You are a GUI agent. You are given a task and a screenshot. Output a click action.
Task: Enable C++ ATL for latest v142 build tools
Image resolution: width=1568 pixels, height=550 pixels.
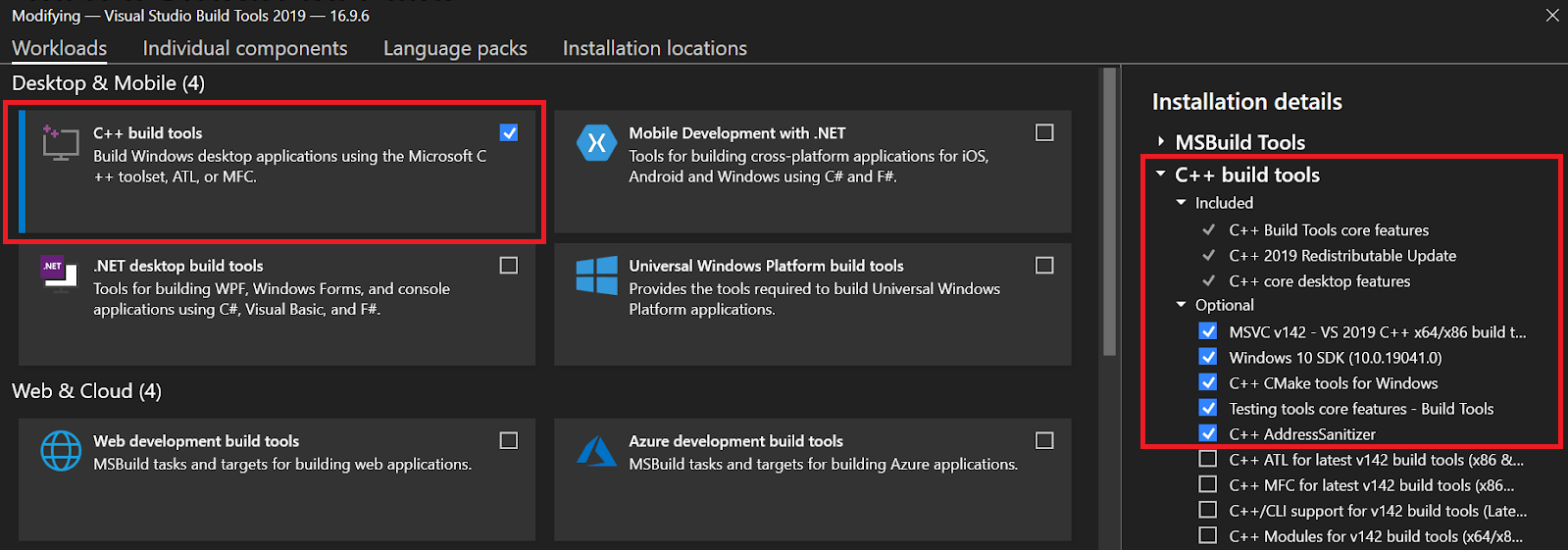coord(1208,459)
